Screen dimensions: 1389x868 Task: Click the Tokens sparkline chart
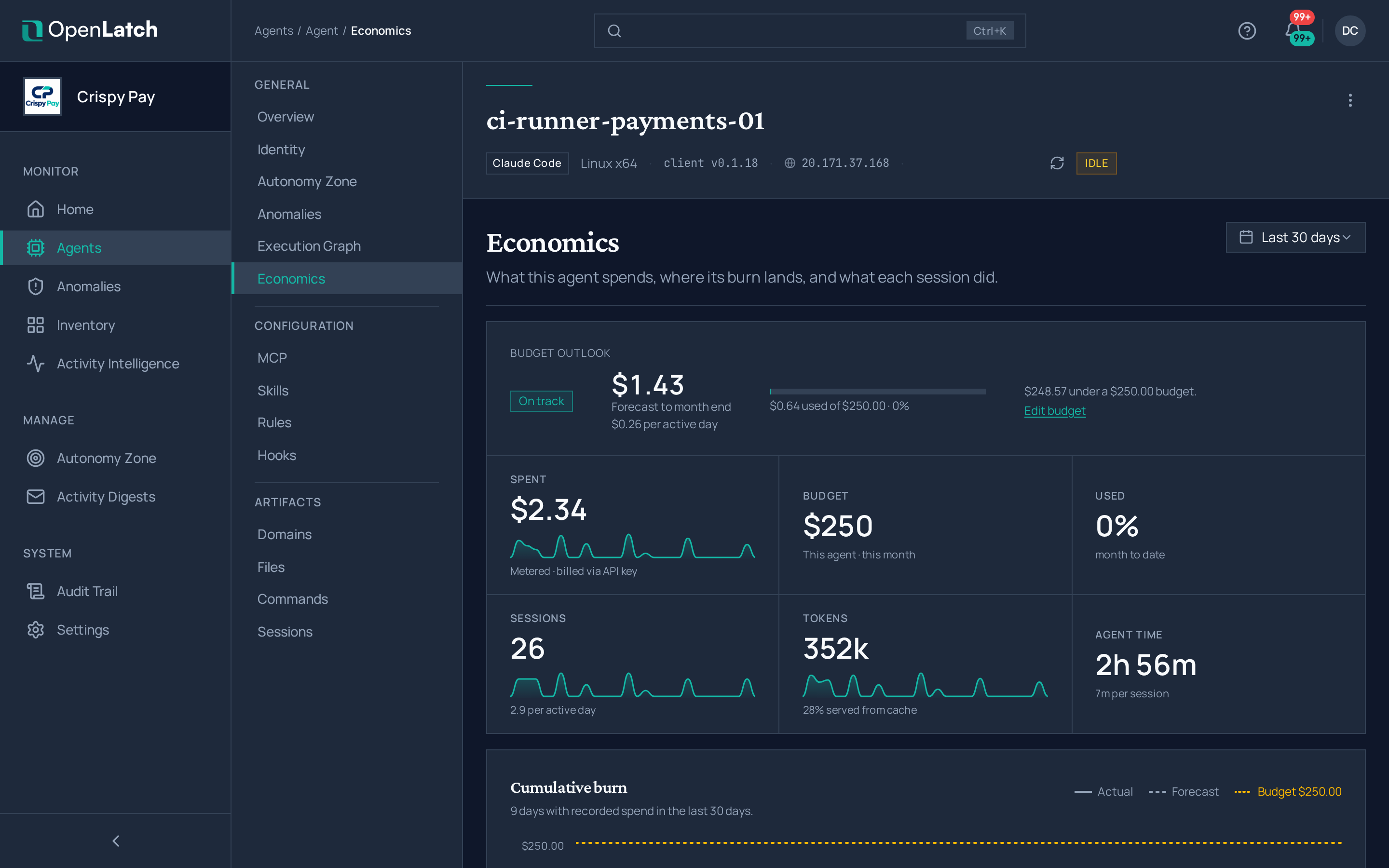[925, 685]
